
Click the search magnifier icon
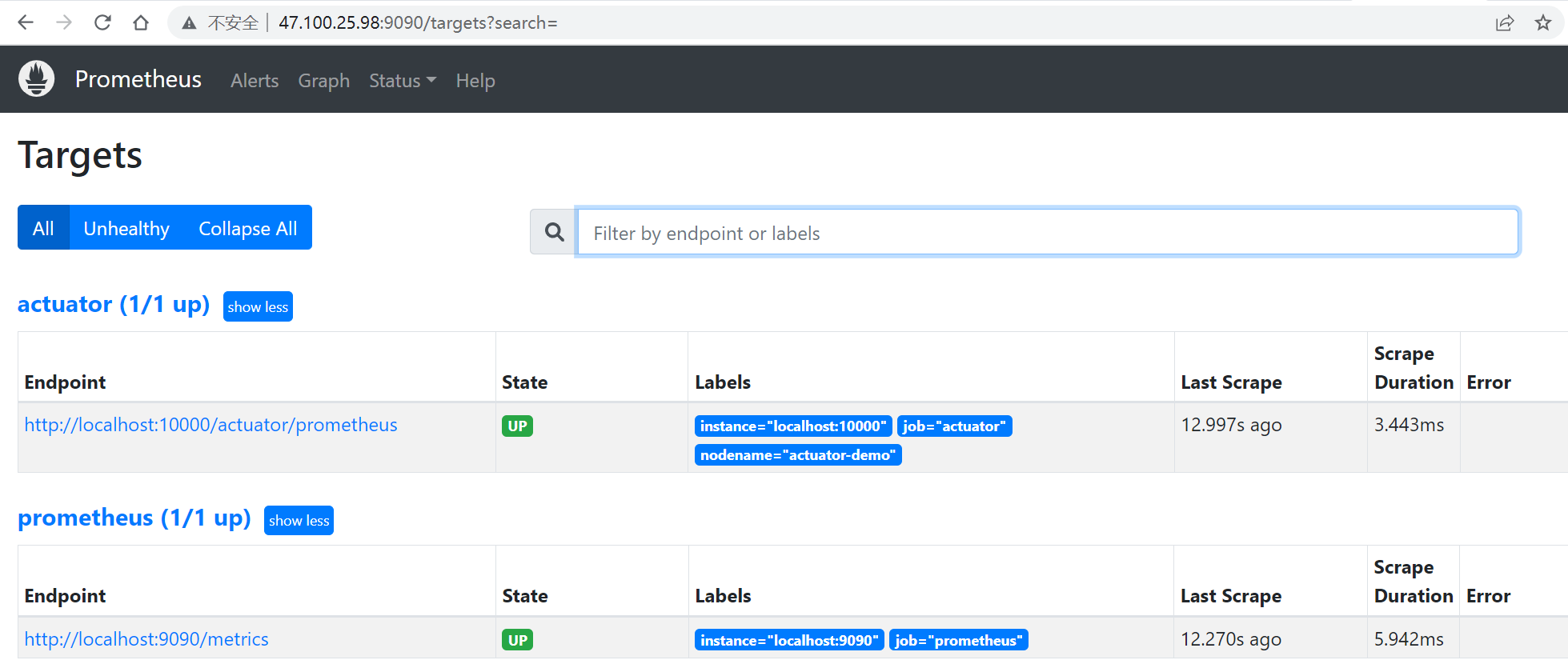pos(554,232)
